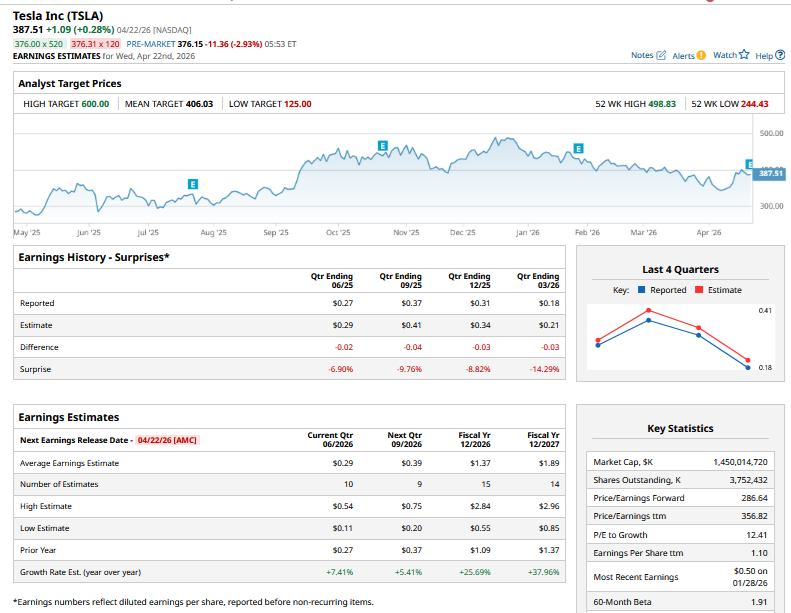Click the 04/22/26 [AMC] earnings release date
Viewport: 791px width, 613px height.
pos(167,440)
